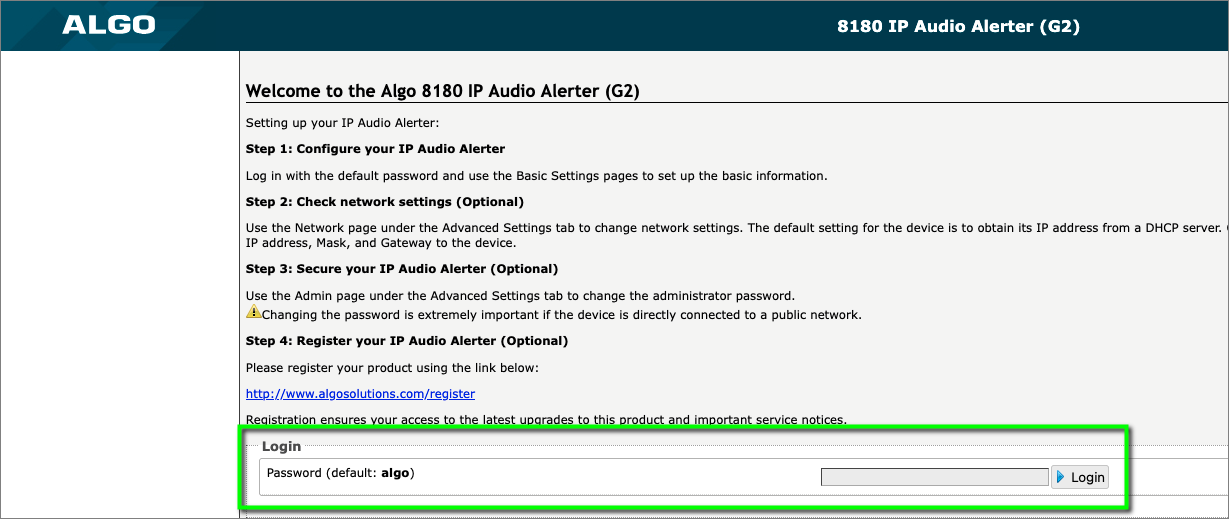Click Step 1: Configure your IP Audio Alerter

tap(375, 149)
